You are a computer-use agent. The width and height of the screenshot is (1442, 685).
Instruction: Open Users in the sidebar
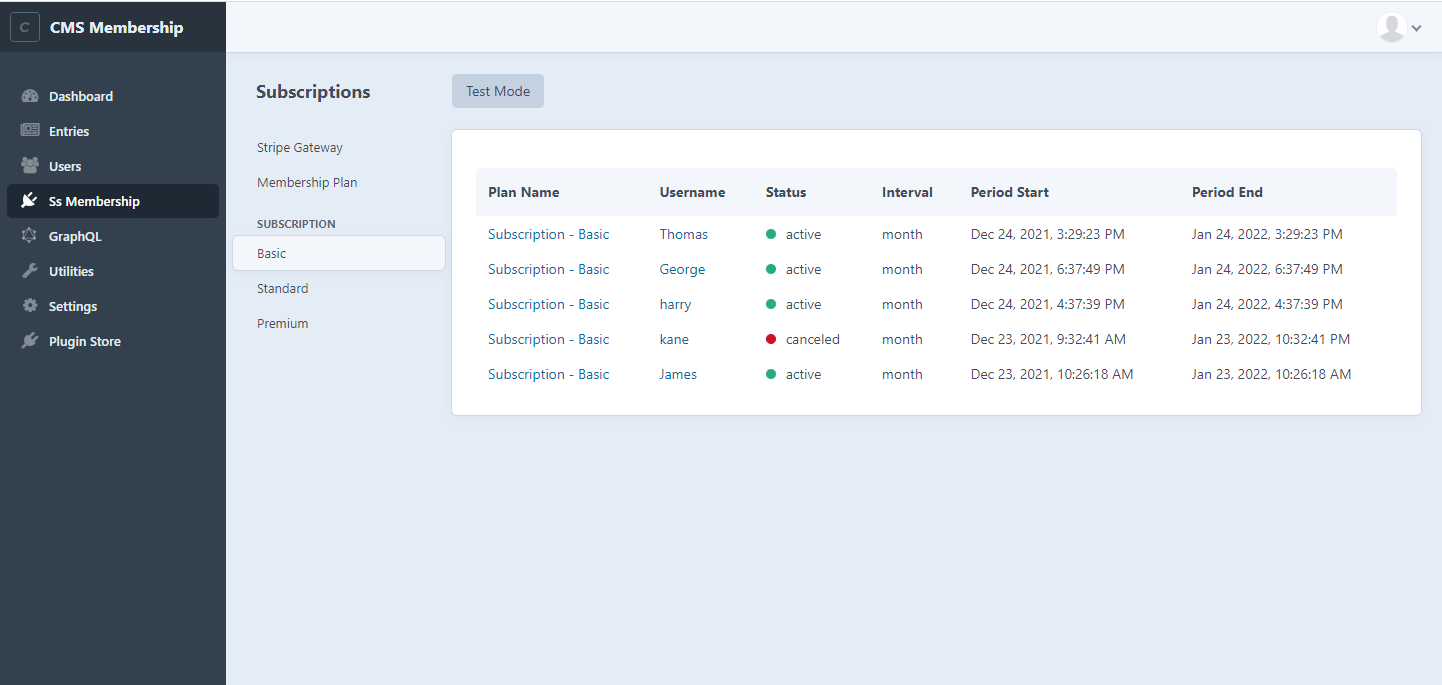click(113, 166)
